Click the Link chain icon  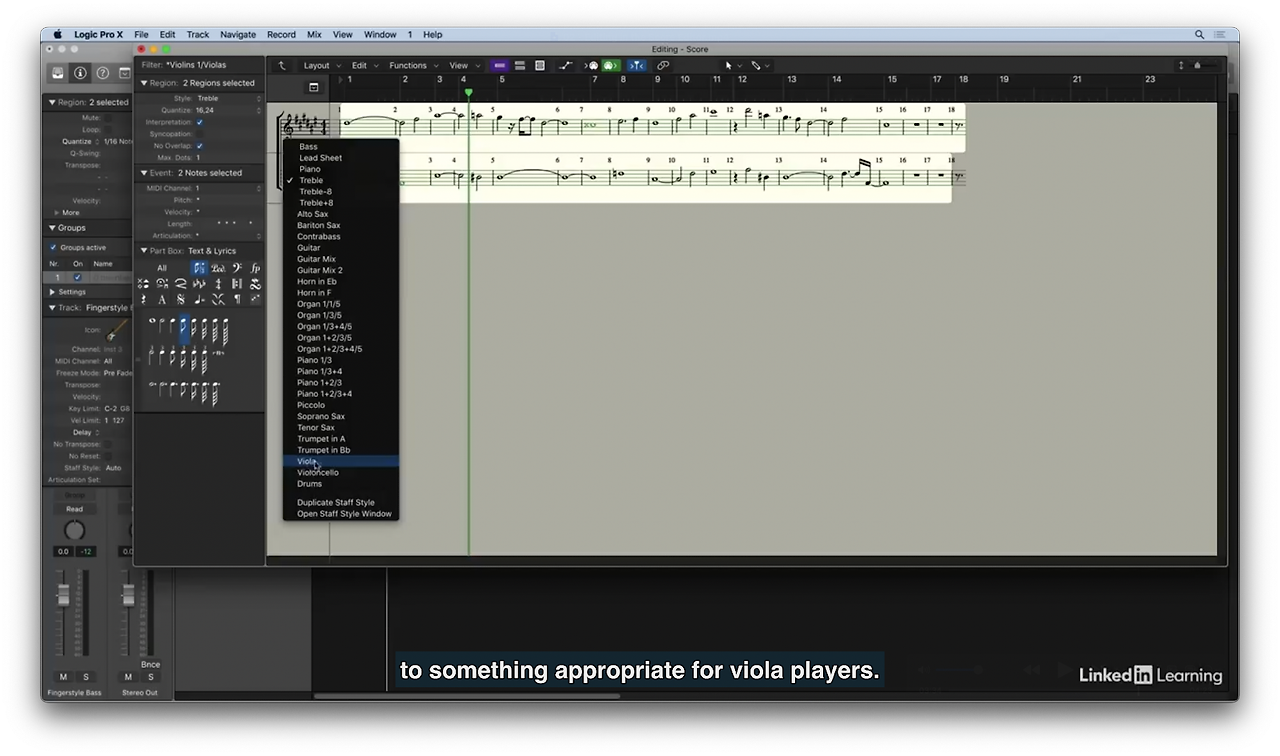coord(663,66)
